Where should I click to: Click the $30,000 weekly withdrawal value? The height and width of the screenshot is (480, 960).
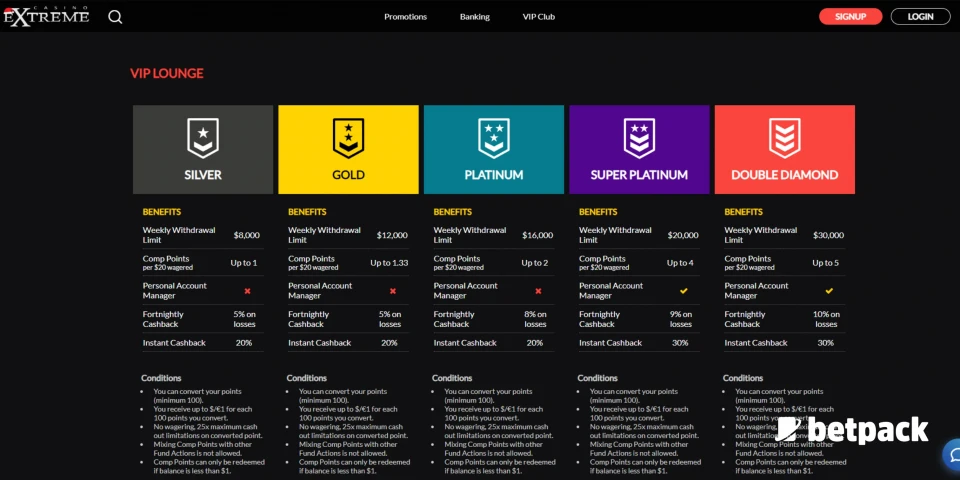[x=828, y=235]
